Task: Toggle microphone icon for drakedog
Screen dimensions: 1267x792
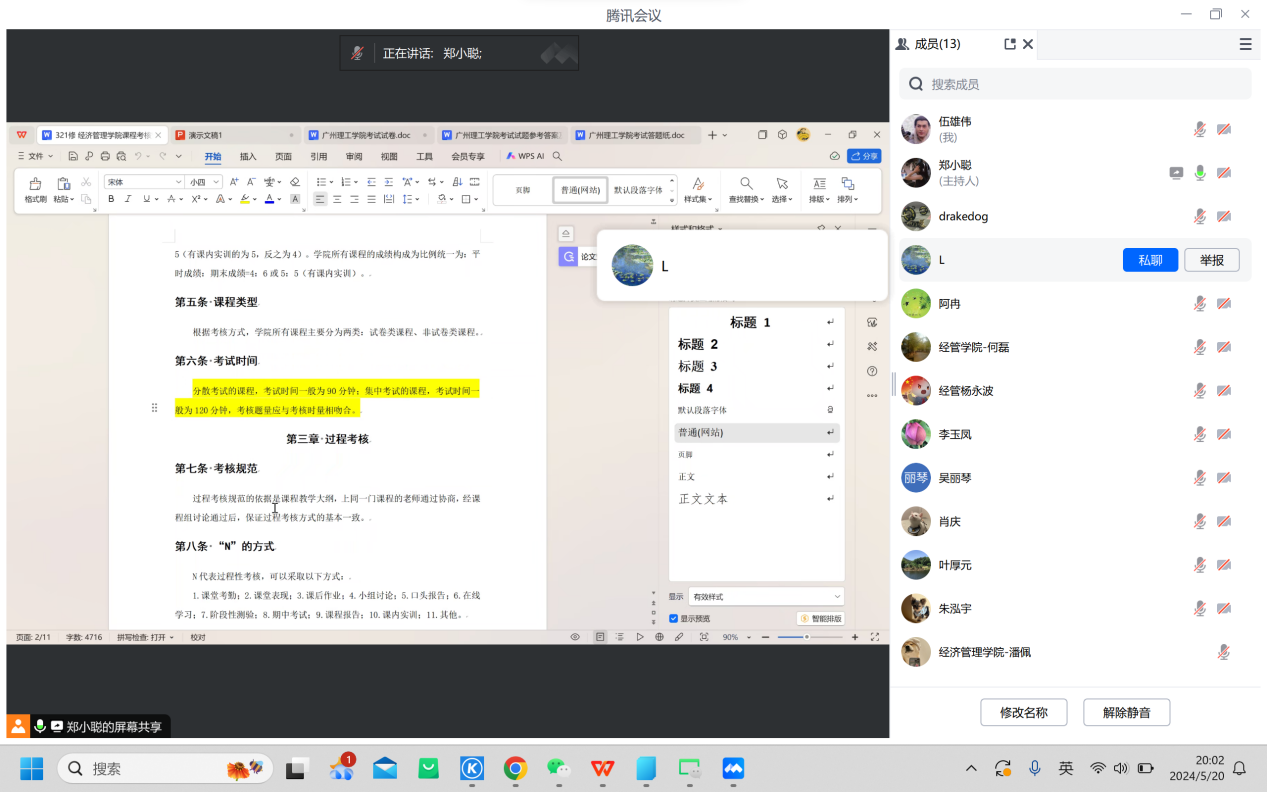Action: tap(1200, 217)
